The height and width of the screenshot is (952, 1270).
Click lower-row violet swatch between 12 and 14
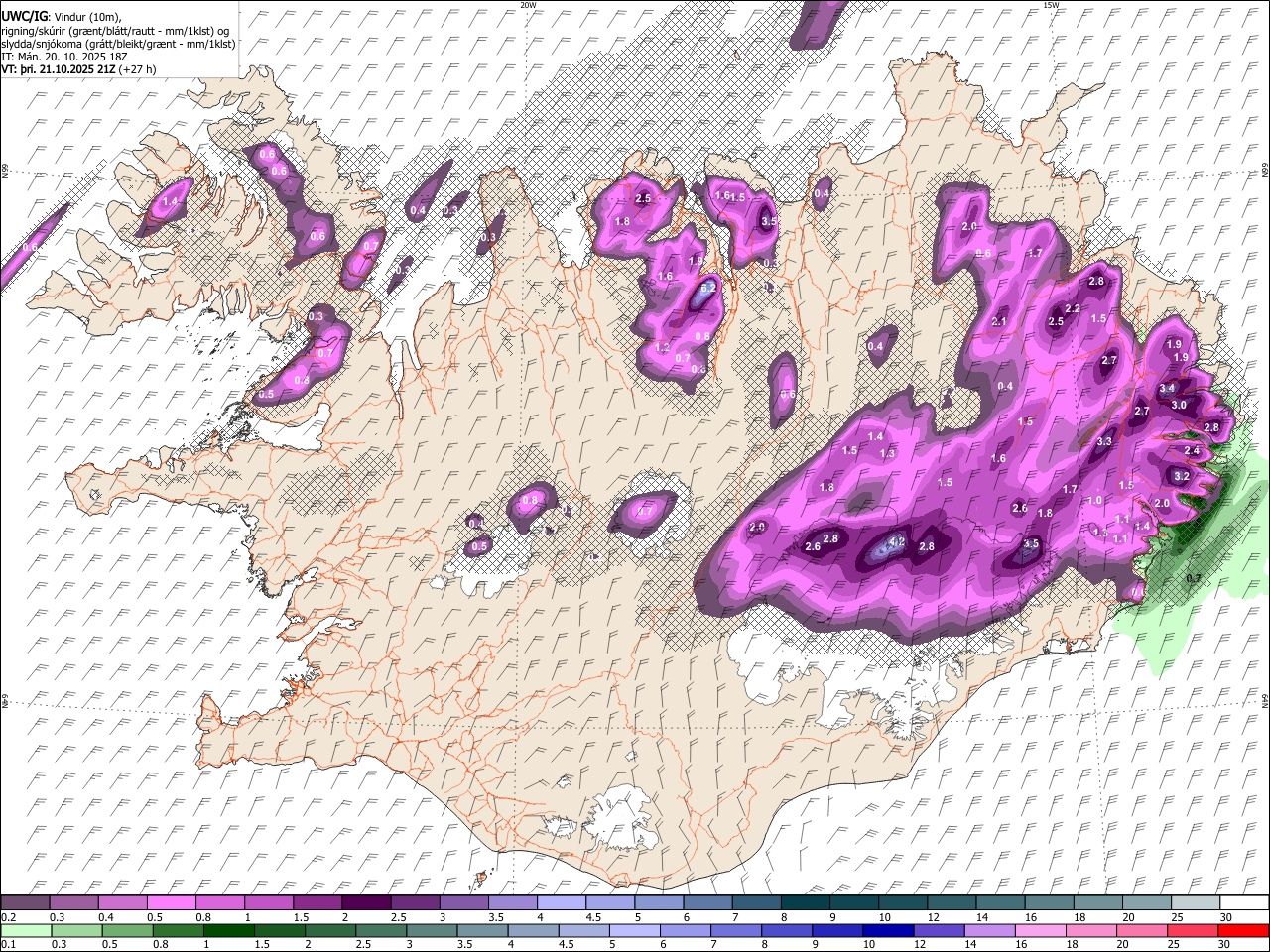(x=939, y=930)
